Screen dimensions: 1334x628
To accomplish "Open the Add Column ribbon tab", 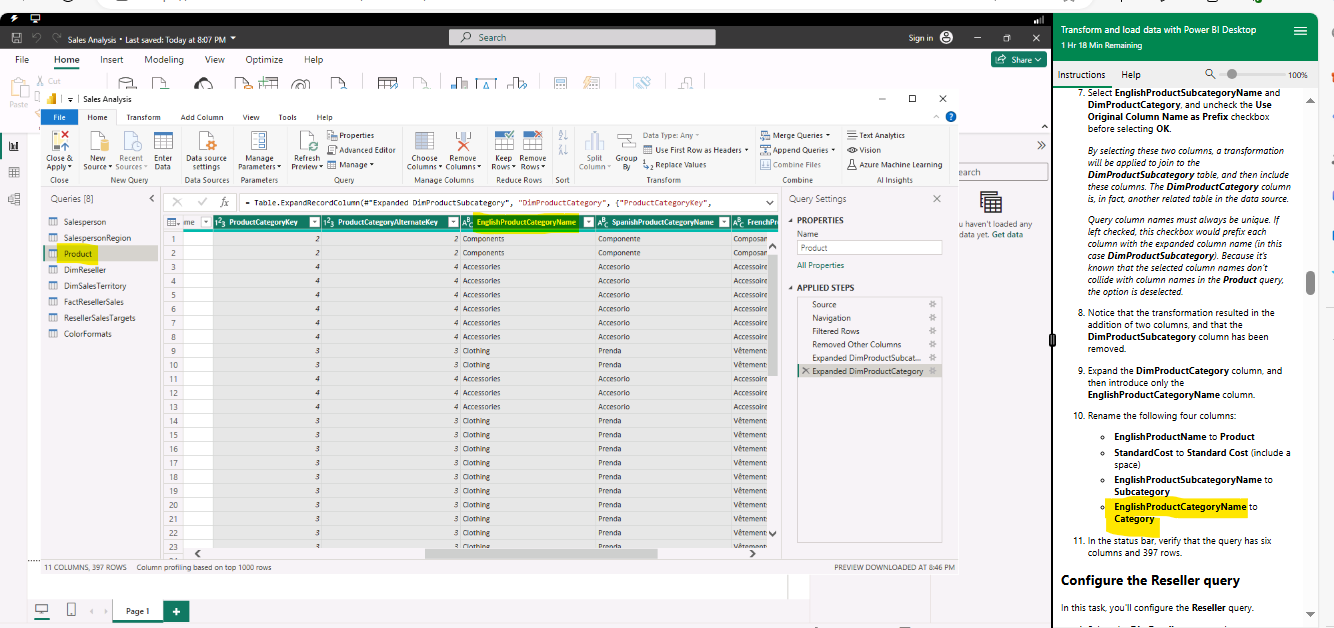I will click(202, 117).
